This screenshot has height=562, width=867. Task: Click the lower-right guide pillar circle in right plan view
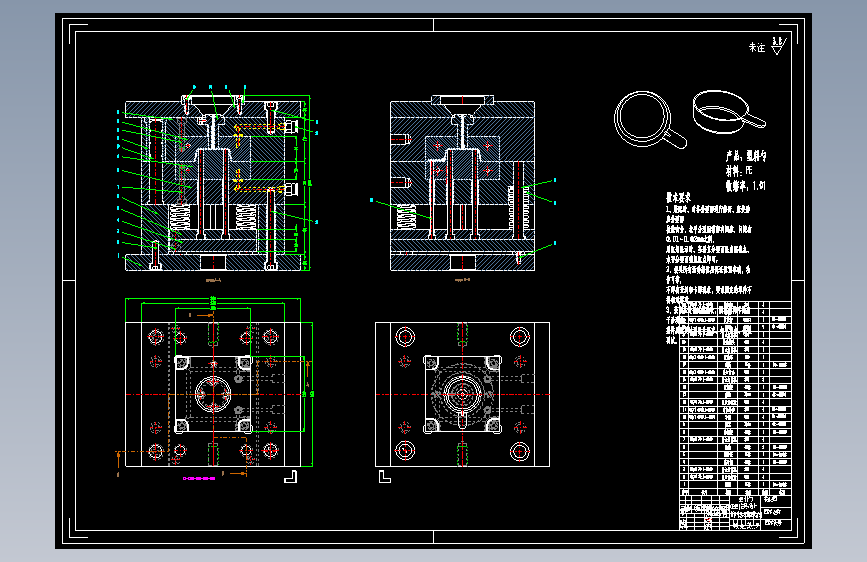[520, 451]
